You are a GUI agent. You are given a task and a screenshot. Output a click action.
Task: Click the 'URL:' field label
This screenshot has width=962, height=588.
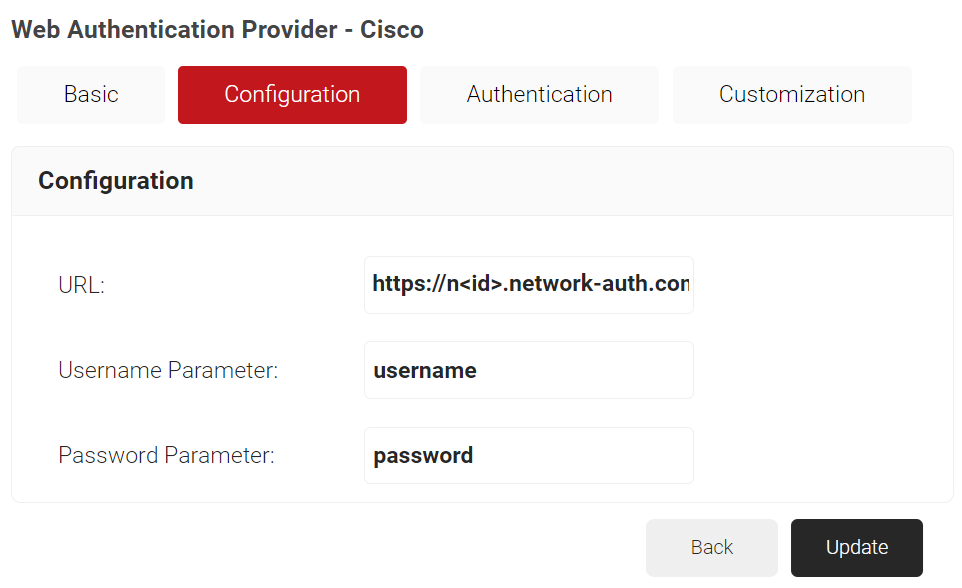click(82, 285)
